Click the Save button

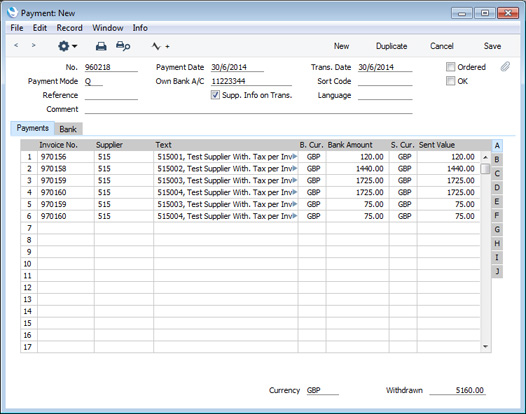coord(492,46)
